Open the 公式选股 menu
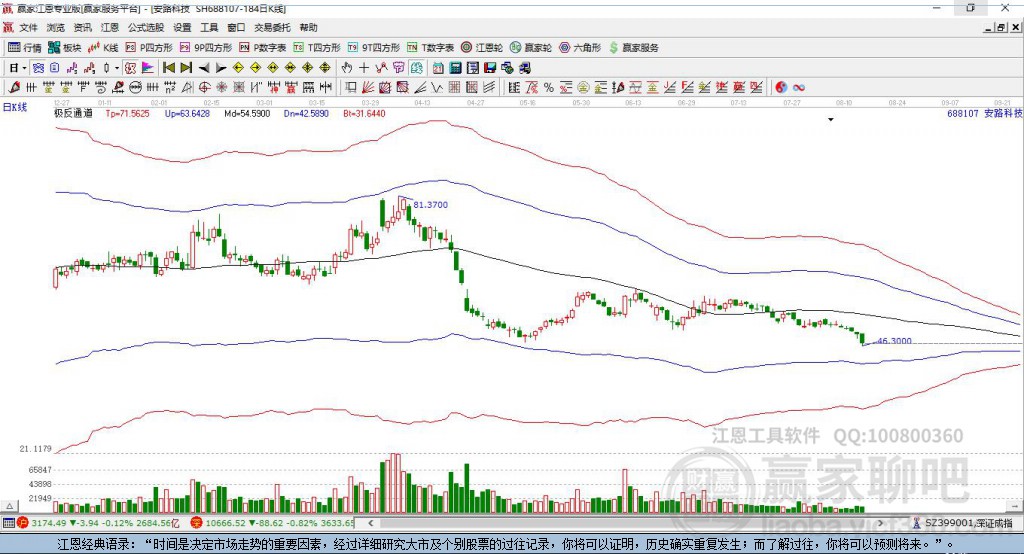Viewport: 1024px width, 554px height. 146,27
